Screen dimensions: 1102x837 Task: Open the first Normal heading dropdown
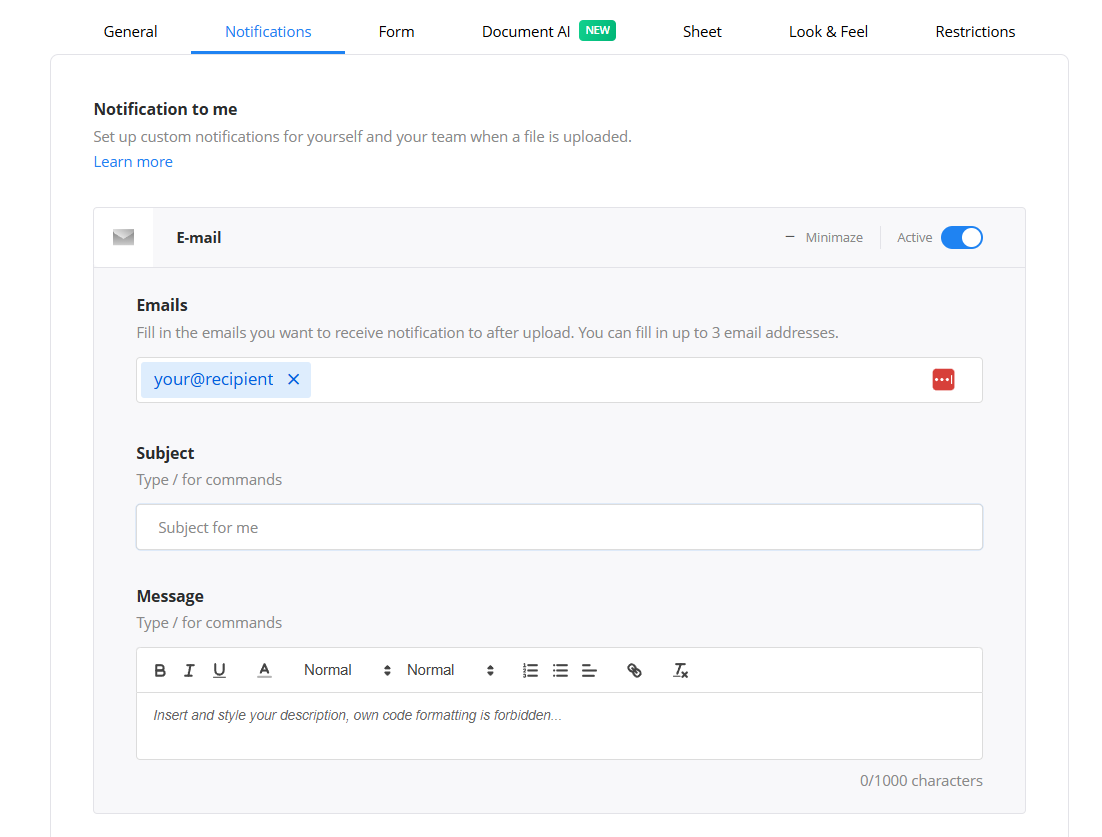(x=347, y=670)
